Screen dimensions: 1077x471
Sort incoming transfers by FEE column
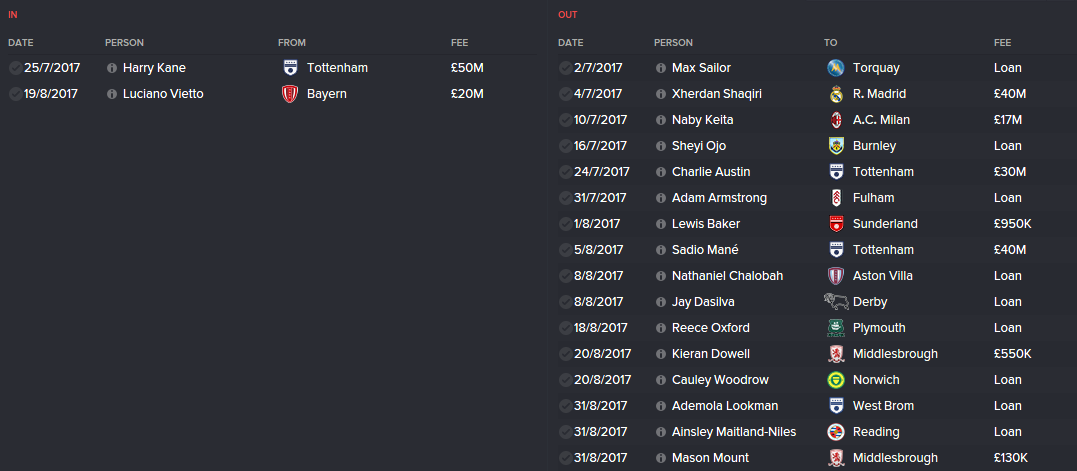pyautogui.click(x=459, y=43)
